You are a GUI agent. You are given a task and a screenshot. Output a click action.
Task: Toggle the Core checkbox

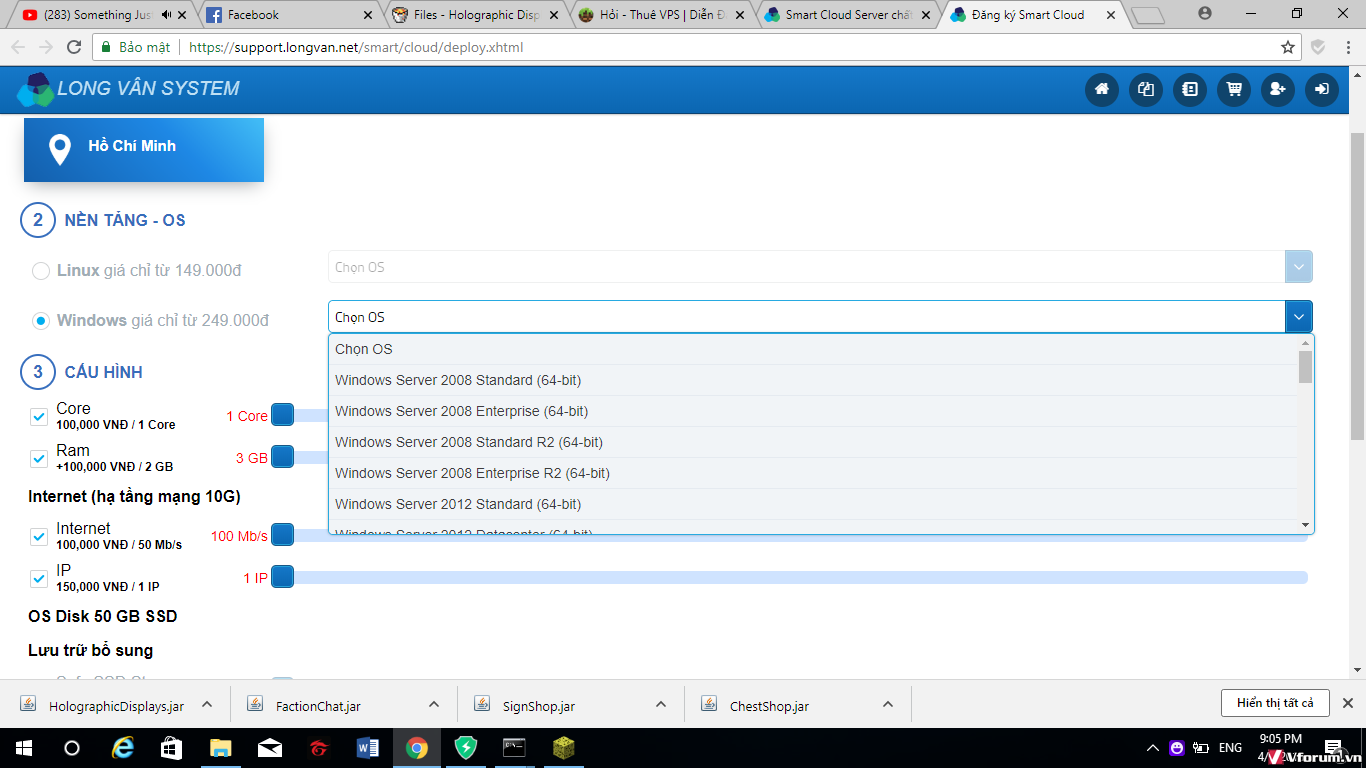click(x=39, y=416)
